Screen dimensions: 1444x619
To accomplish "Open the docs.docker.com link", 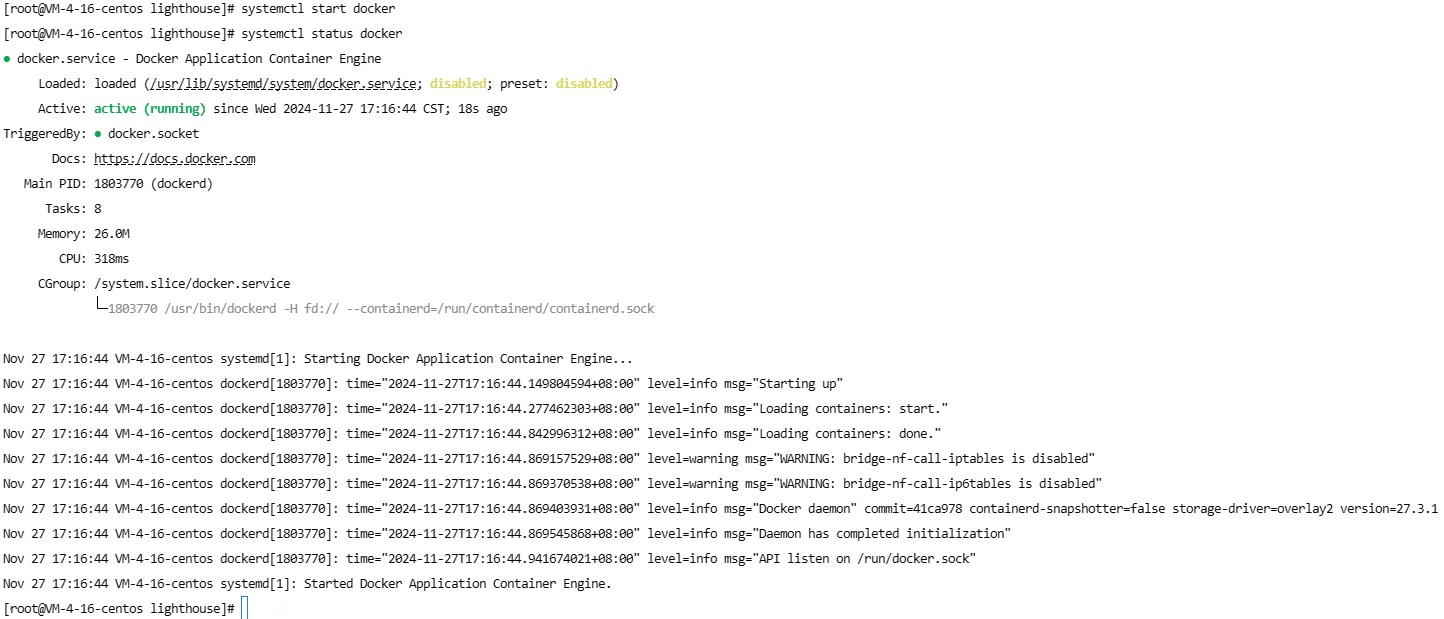I will click(x=175, y=159).
